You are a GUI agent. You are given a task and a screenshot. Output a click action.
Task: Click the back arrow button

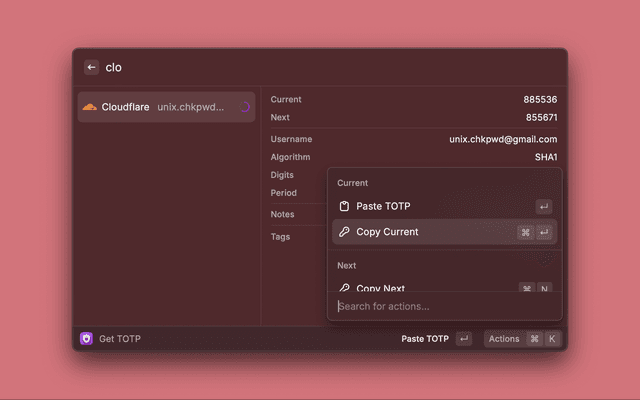coord(91,68)
